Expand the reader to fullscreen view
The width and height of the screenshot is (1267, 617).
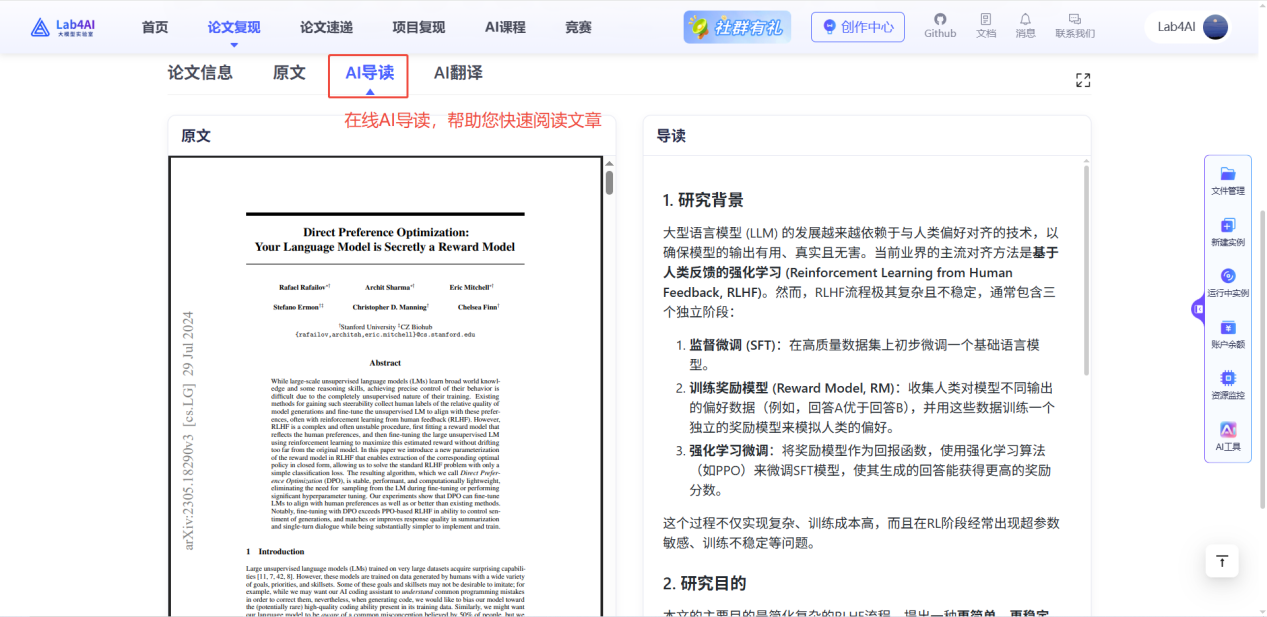point(1083,79)
